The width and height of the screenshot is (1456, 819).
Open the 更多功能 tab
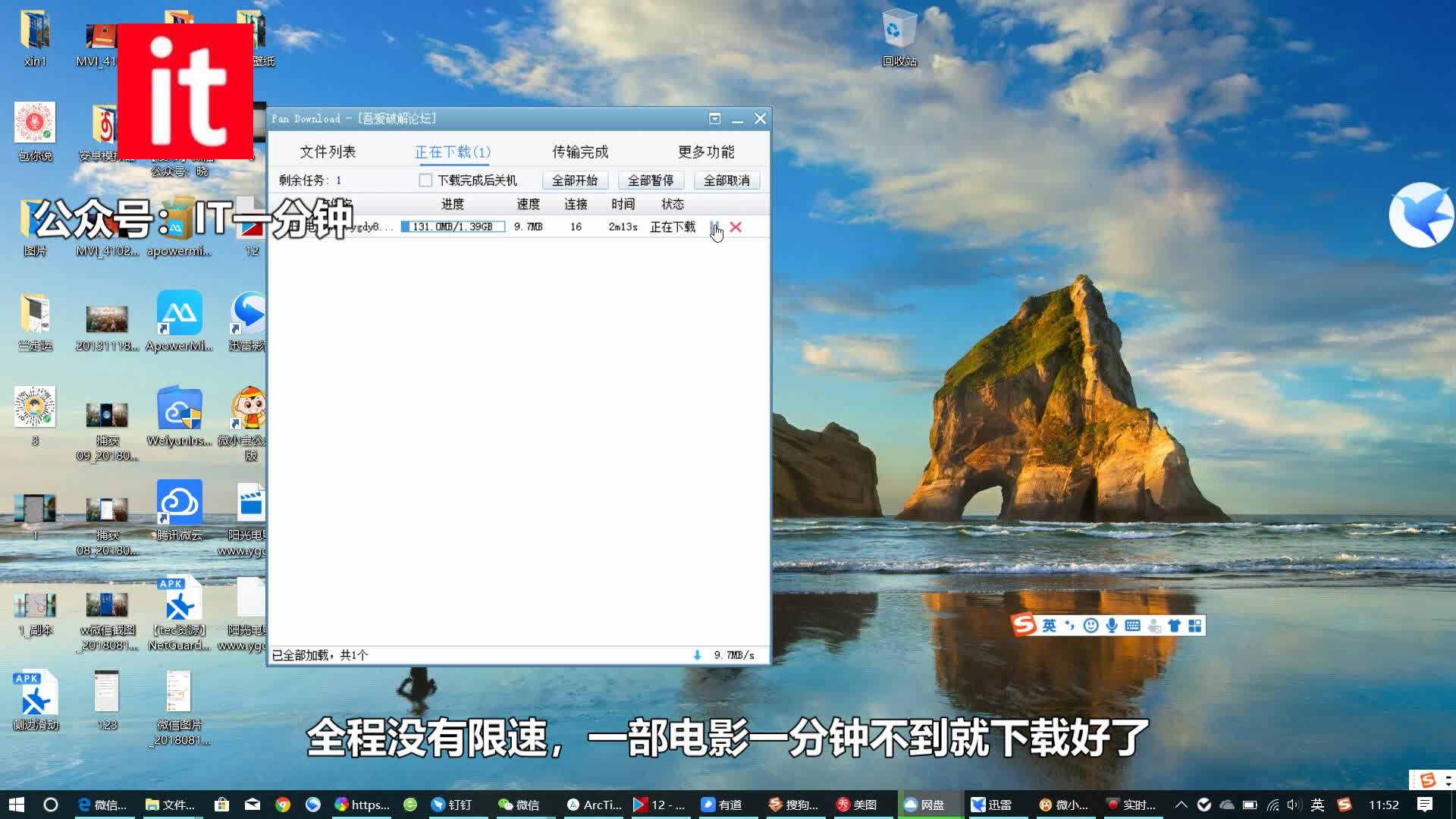[706, 152]
